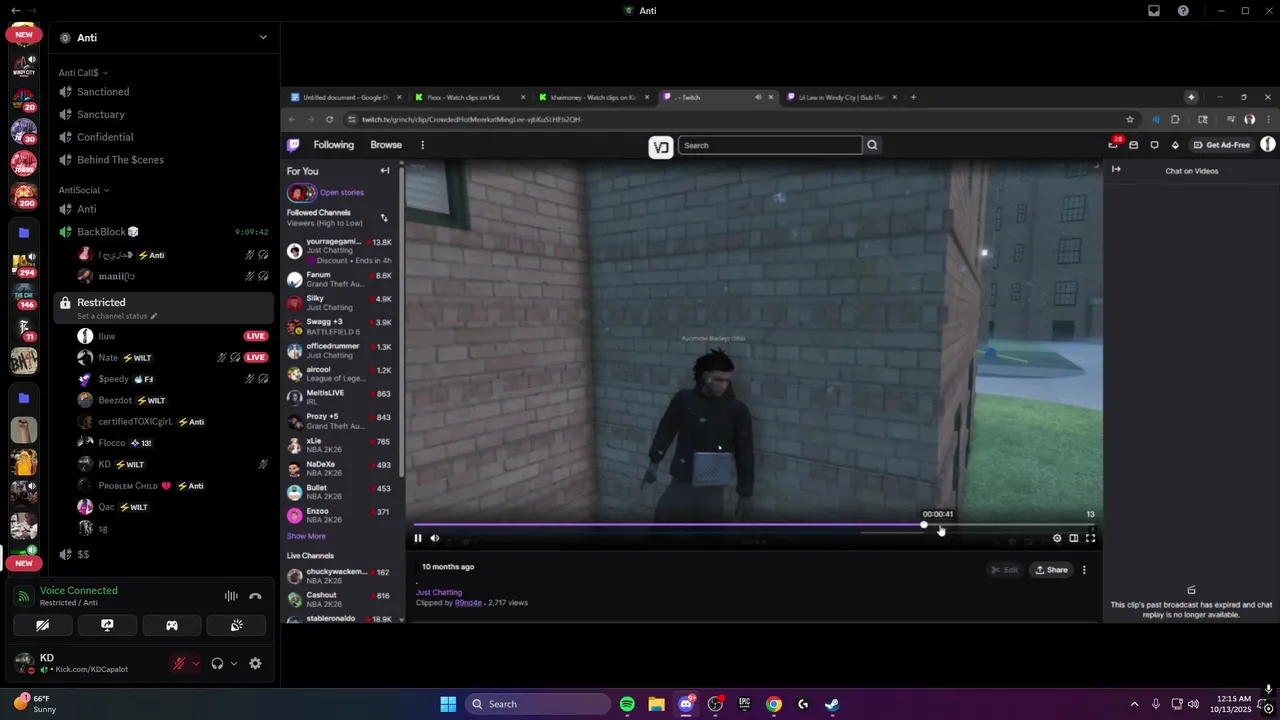Open stories in Twitch sidebar
Image resolution: width=1280 pixels, height=720 pixels.
click(x=342, y=192)
